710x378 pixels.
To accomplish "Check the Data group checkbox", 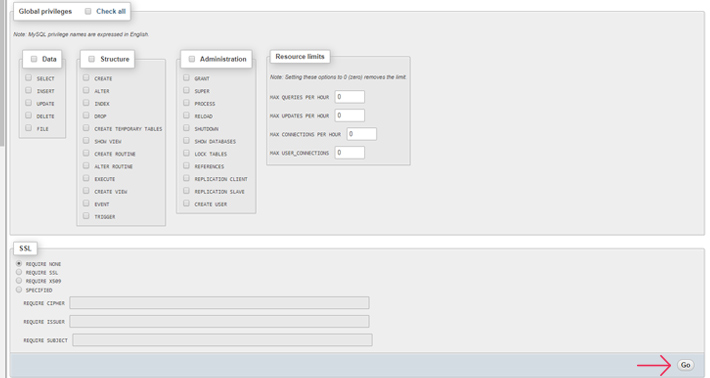I will click(x=34, y=59).
